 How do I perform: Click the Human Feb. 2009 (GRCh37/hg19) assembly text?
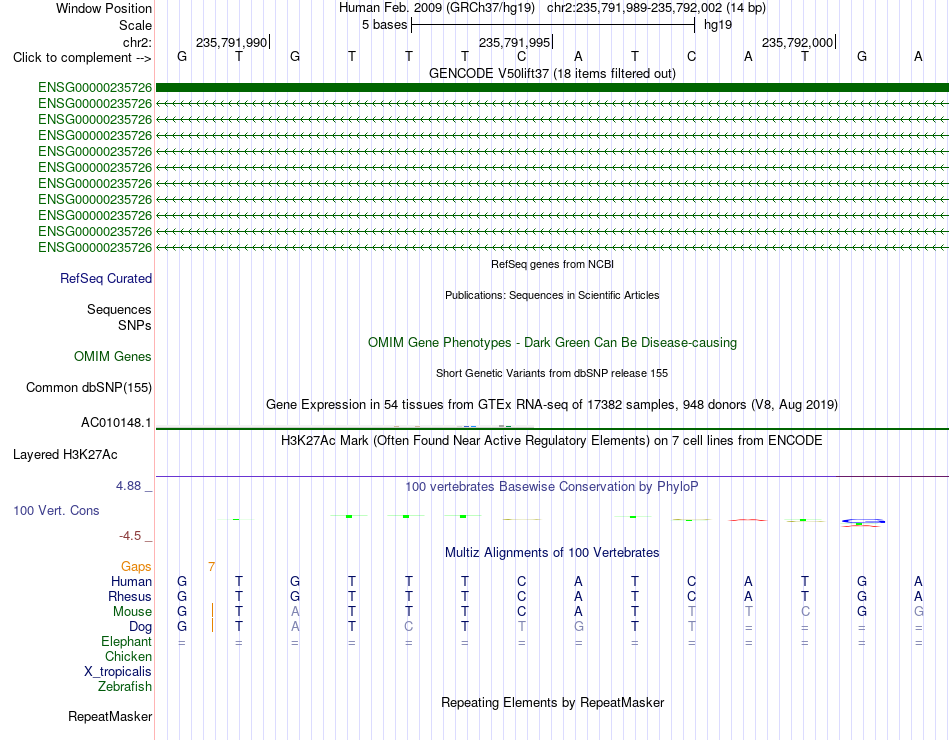coord(437,8)
